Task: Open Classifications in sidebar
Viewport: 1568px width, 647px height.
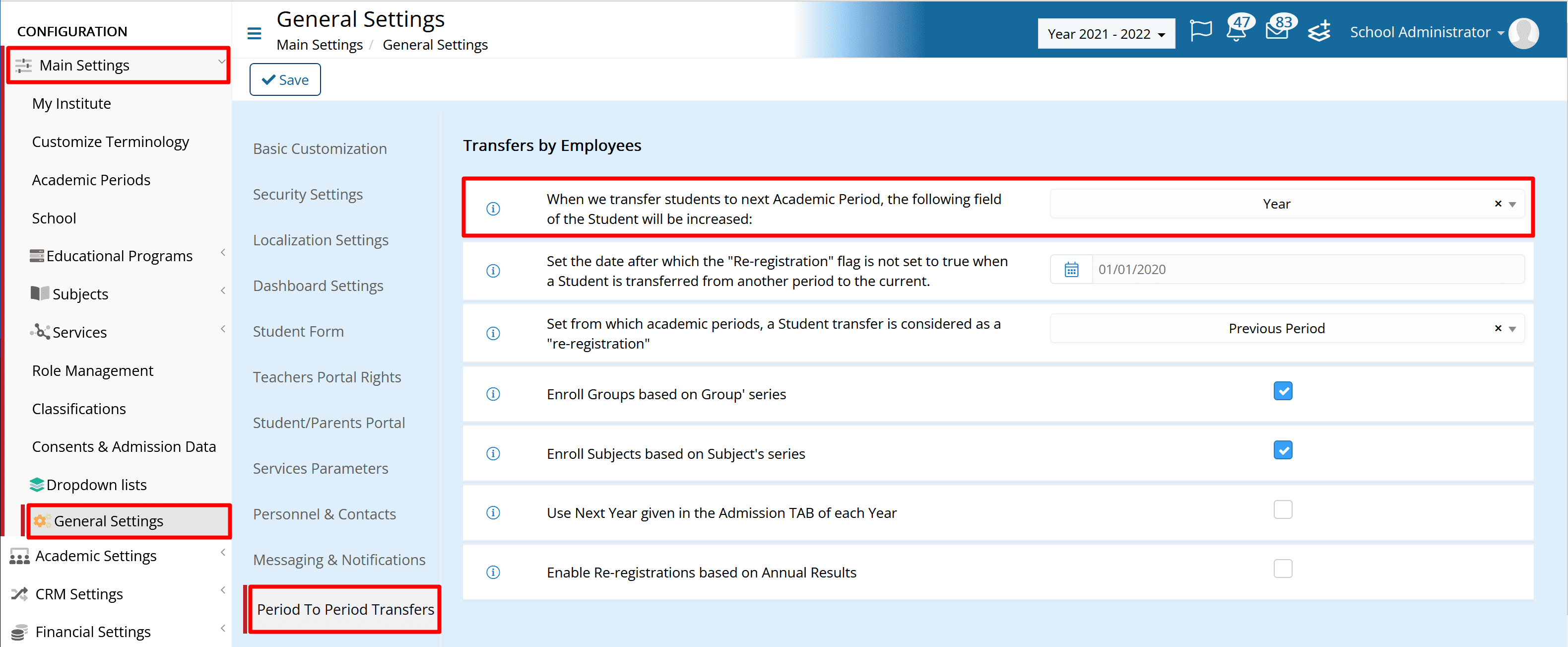Action: click(x=78, y=409)
